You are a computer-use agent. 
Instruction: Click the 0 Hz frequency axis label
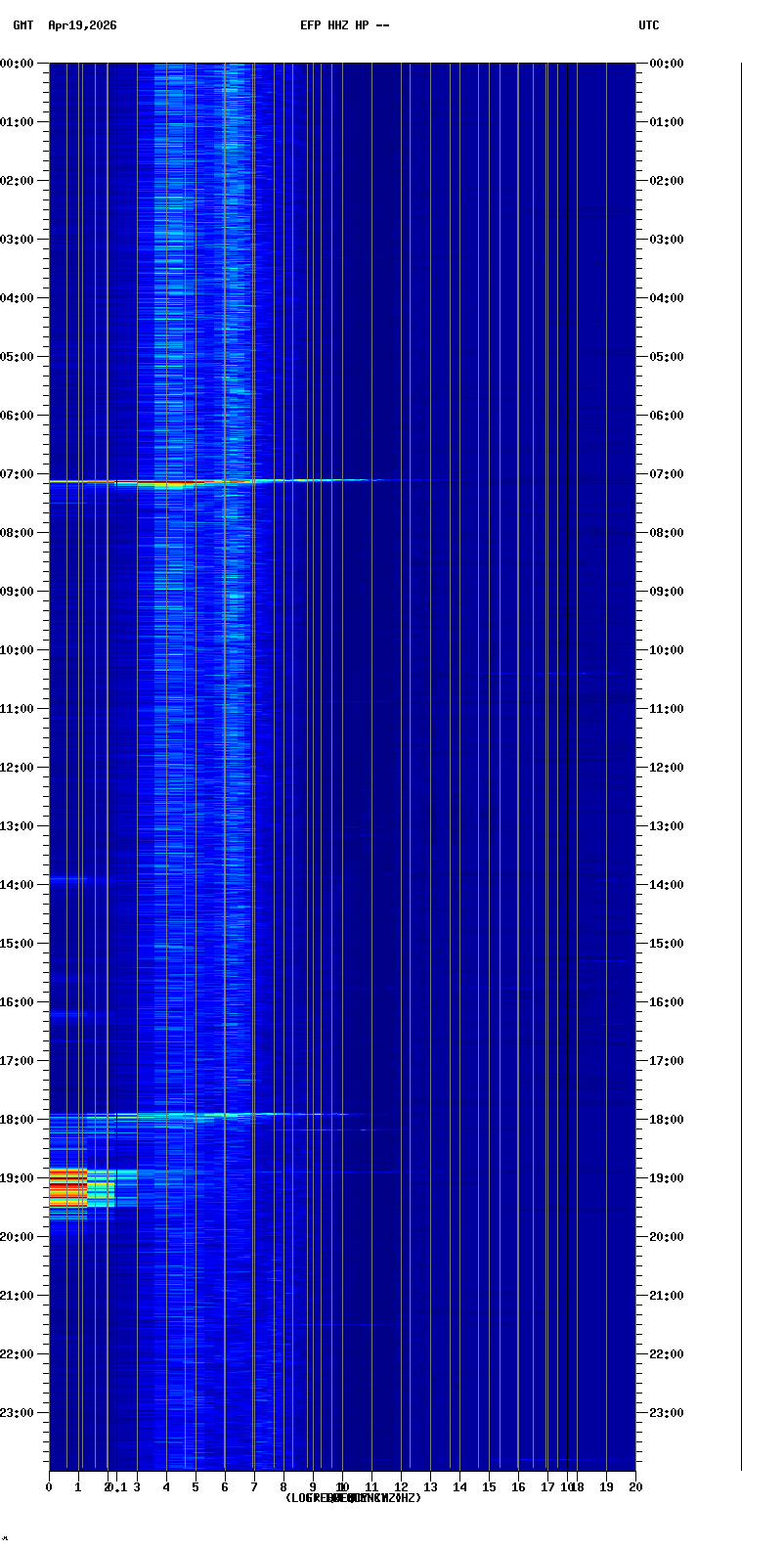point(49,1487)
